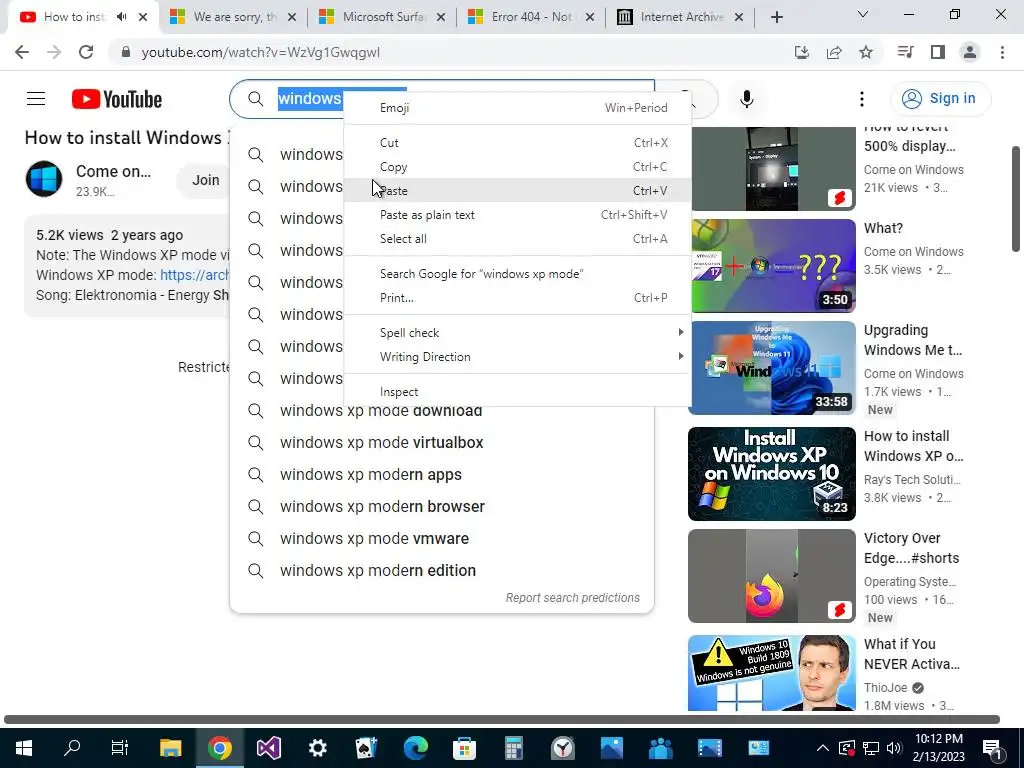Viewport: 1024px width, 768px height.
Task: Click the page vertical scrollbar
Action: (x=1016, y=199)
